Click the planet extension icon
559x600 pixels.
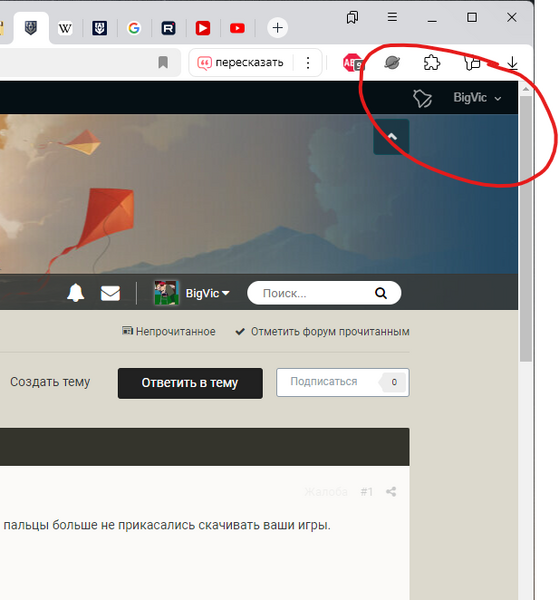(x=392, y=62)
